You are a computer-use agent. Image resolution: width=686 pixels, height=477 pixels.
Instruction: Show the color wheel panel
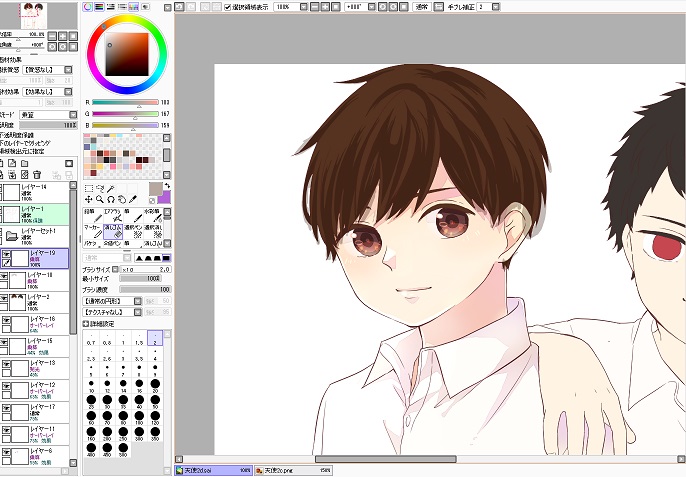[x=88, y=7]
